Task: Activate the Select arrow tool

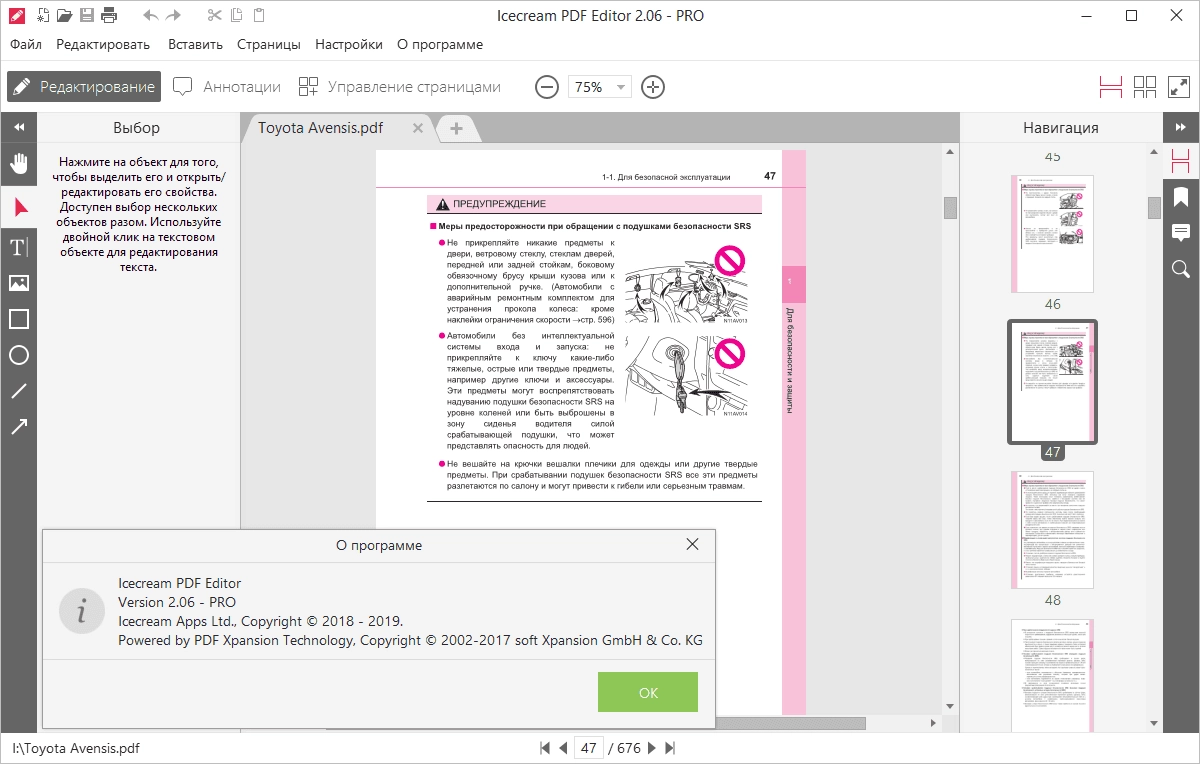Action: point(19,207)
